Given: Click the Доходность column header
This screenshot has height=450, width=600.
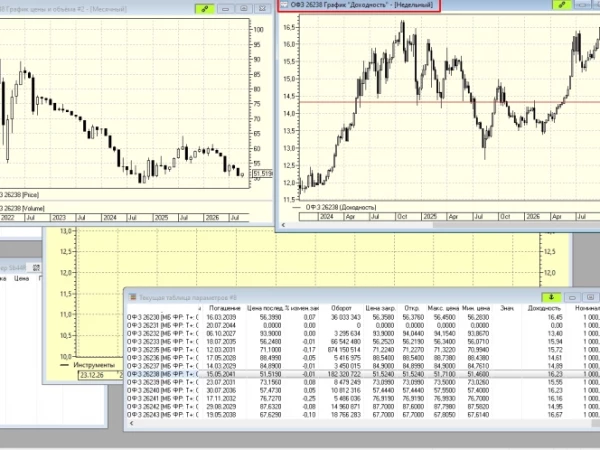Looking at the screenshot, I should [544, 308].
